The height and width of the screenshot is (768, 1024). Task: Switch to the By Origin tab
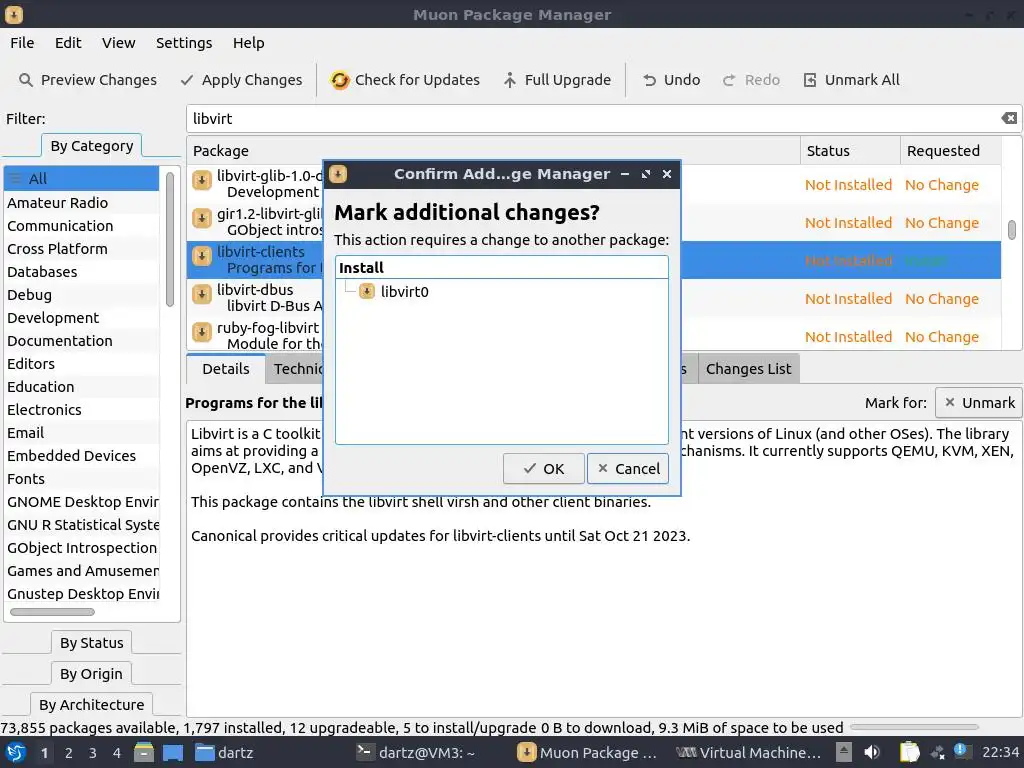[91, 673]
